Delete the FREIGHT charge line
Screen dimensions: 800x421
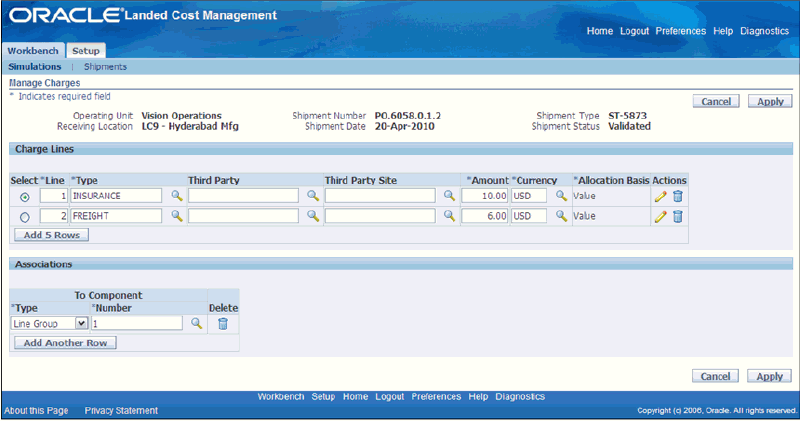678,216
